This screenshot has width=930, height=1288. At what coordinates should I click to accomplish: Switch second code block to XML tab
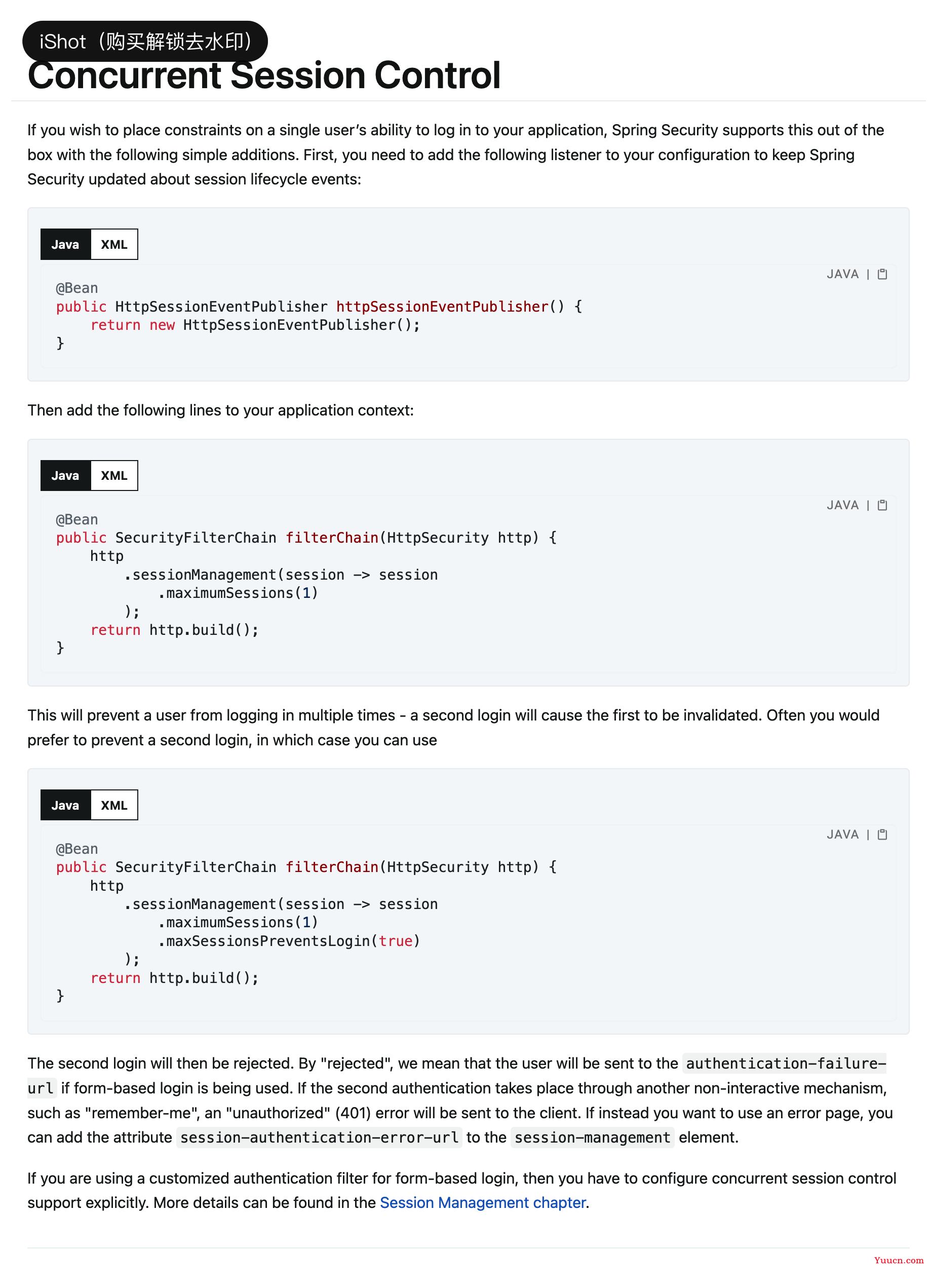114,476
